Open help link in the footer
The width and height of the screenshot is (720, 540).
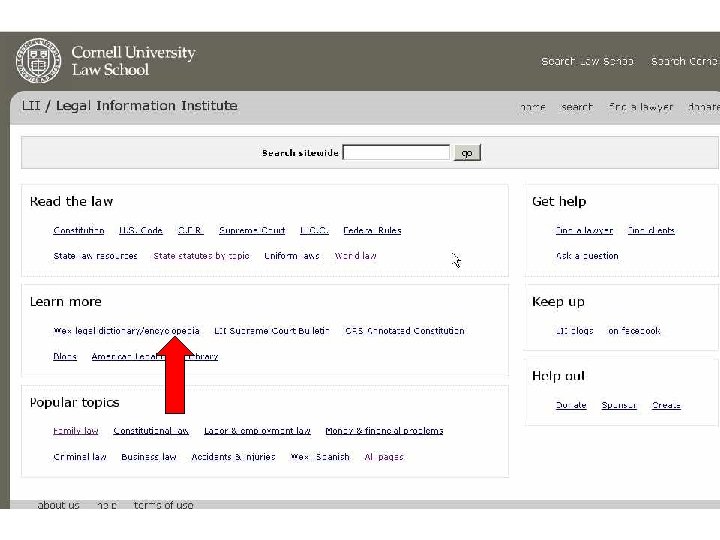(x=107, y=505)
